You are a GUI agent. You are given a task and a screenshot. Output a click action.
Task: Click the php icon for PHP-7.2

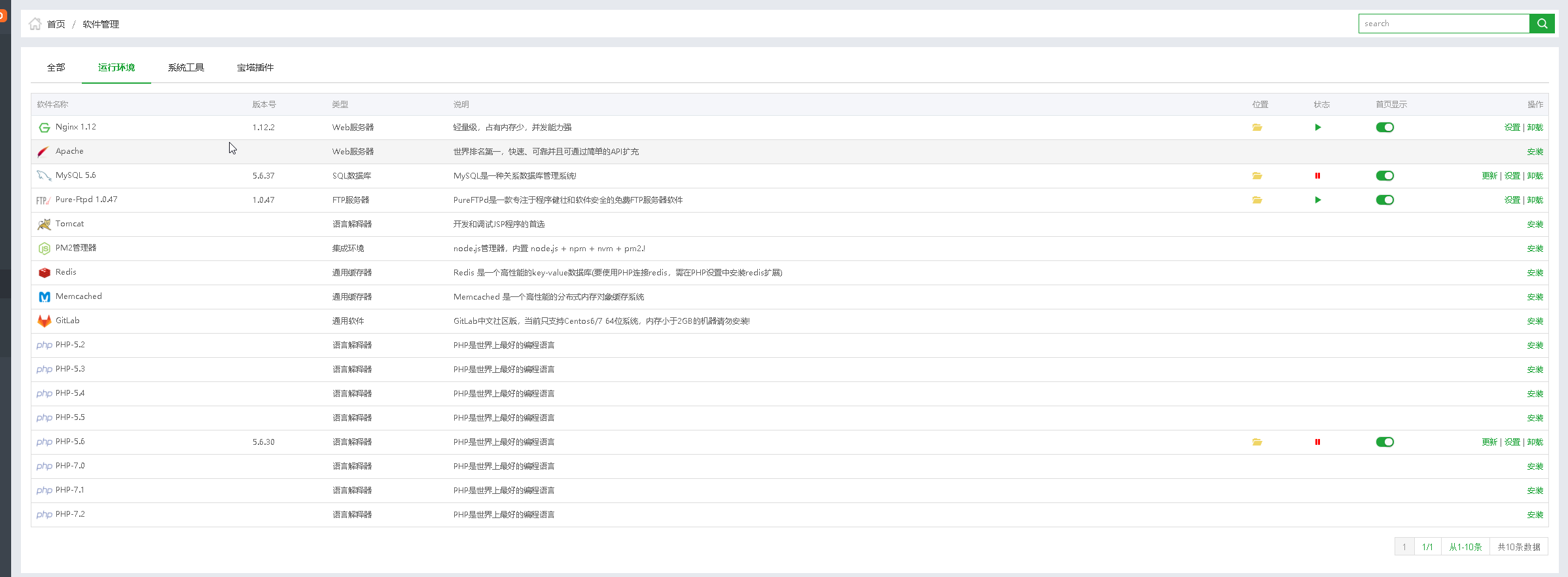pos(44,515)
